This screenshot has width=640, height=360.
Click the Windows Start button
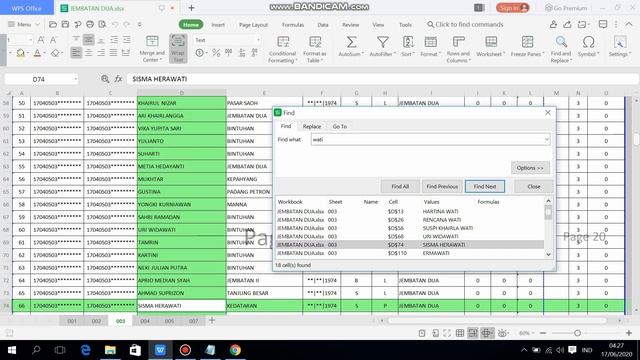pos(12,350)
